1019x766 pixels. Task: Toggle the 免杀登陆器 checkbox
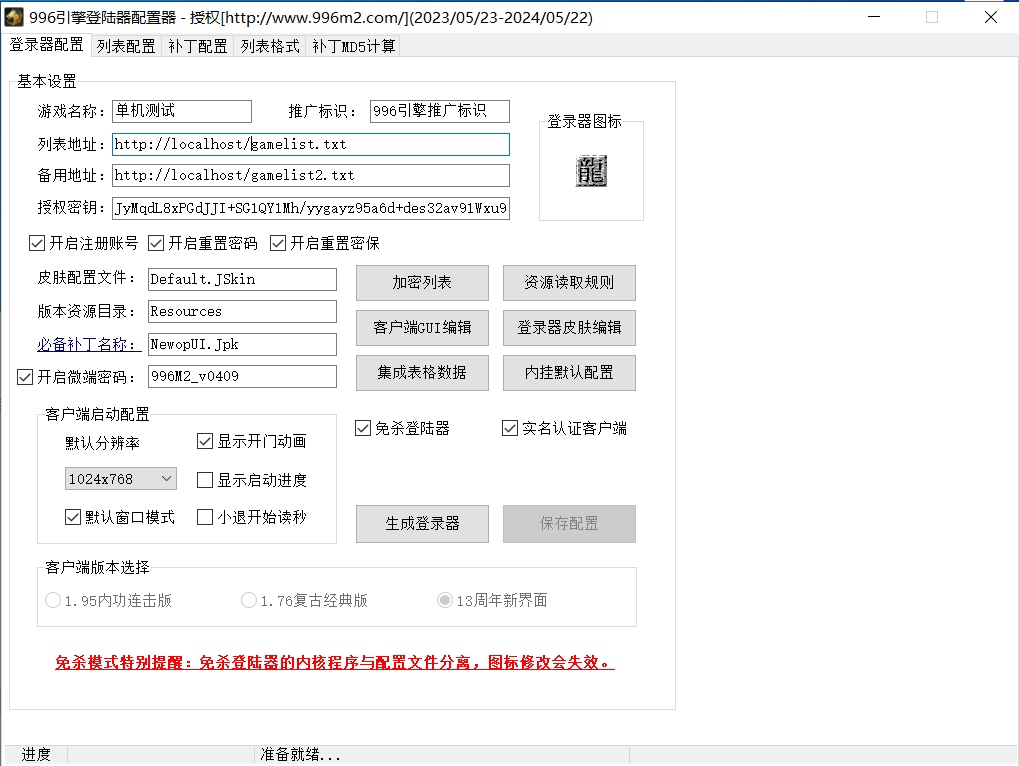[x=364, y=428]
